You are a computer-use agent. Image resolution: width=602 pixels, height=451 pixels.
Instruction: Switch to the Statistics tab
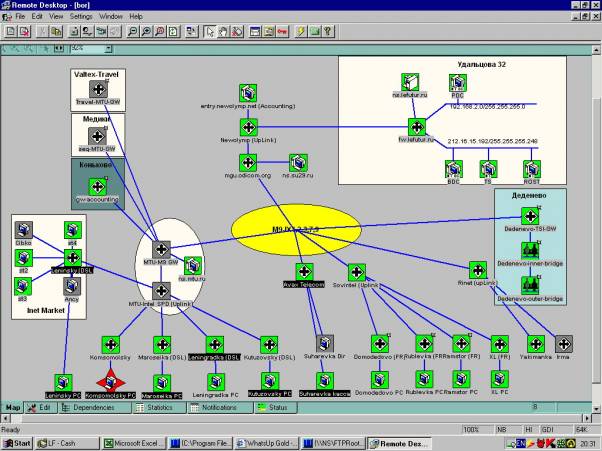159,408
